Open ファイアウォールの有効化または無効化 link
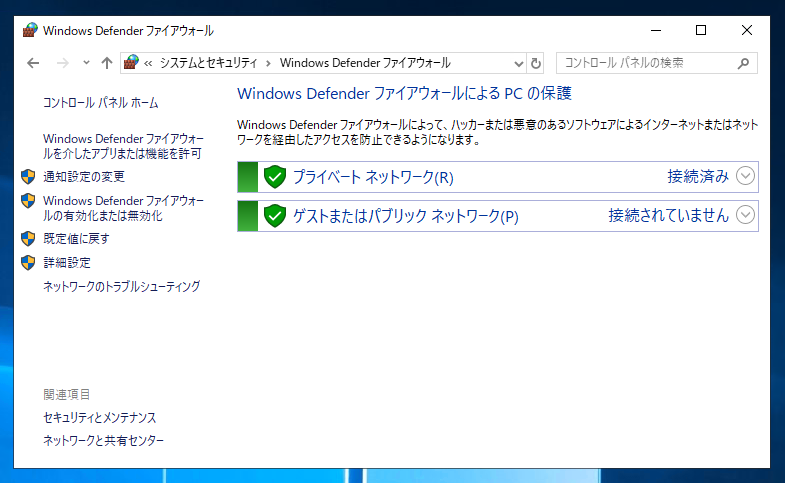Image resolution: width=785 pixels, height=483 pixels. point(123,208)
